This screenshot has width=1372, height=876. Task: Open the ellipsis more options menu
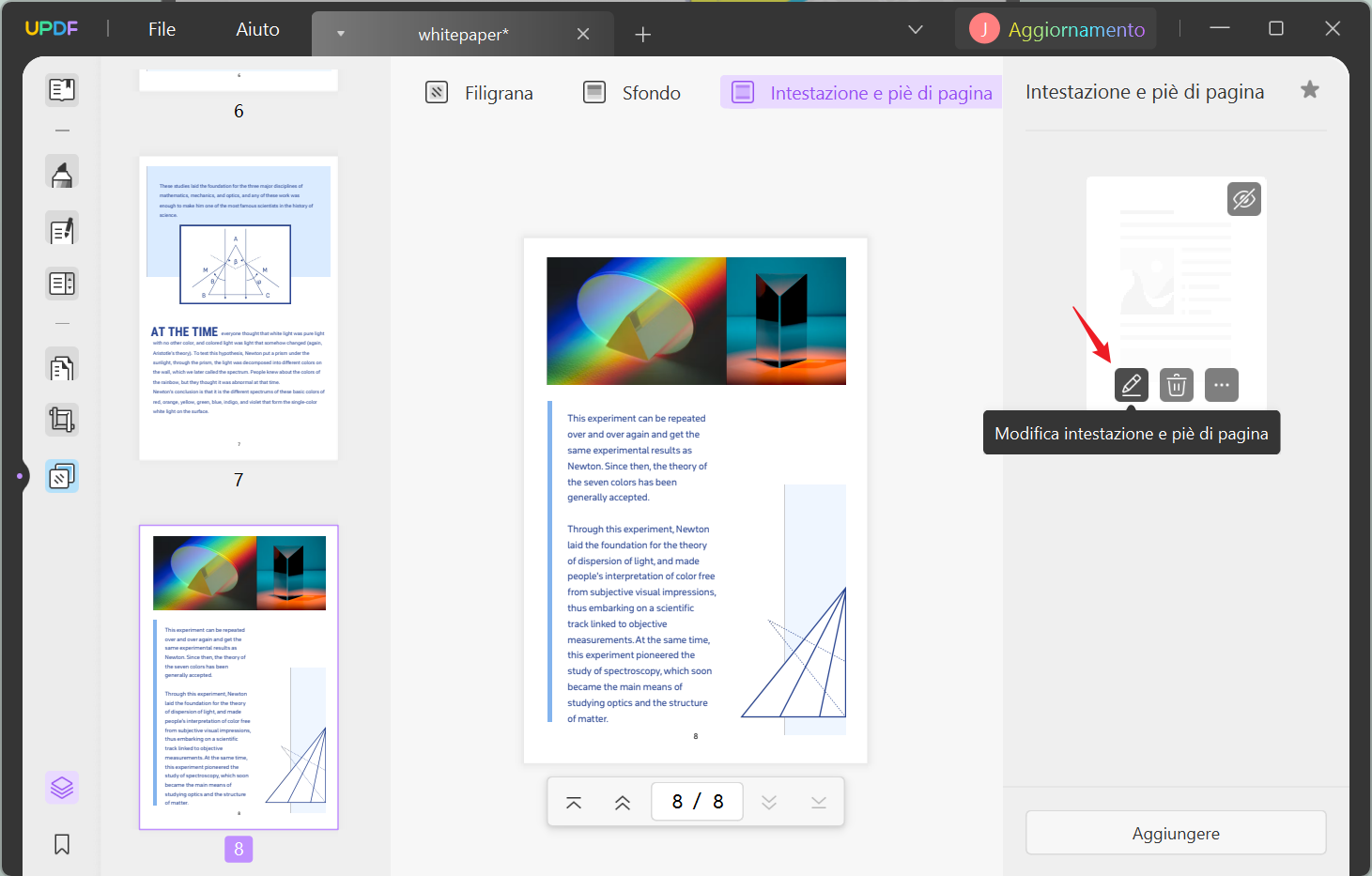[1221, 385]
